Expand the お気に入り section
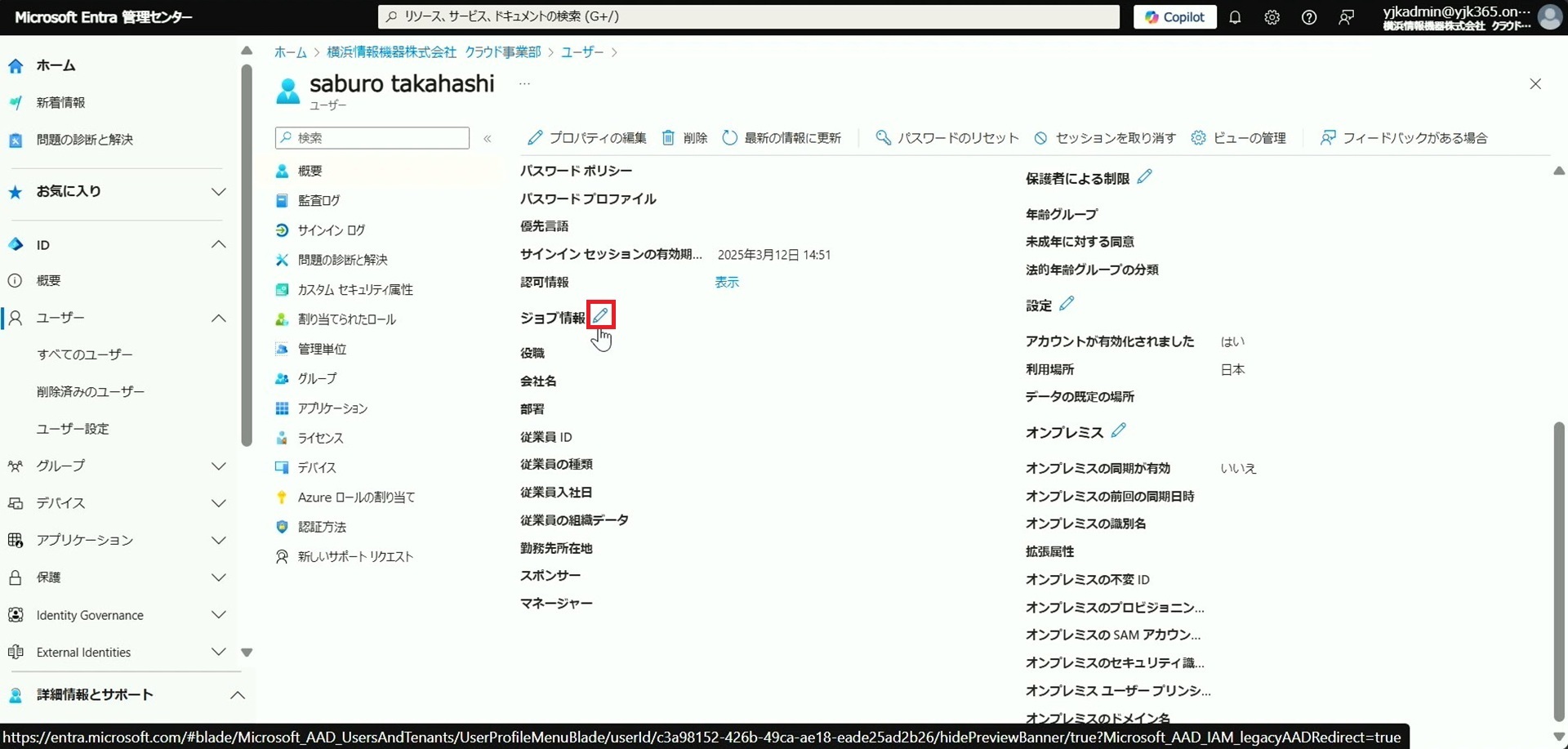This screenshot has height=749, width=1568. pyautogui.click(x=218, y=192)
